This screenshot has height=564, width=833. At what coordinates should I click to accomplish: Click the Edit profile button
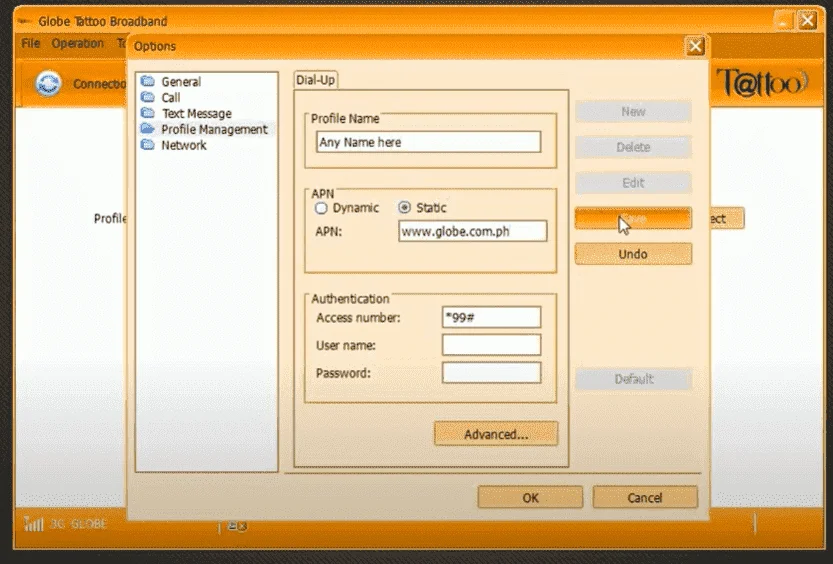pyautogui.click(x=633, y=183)
